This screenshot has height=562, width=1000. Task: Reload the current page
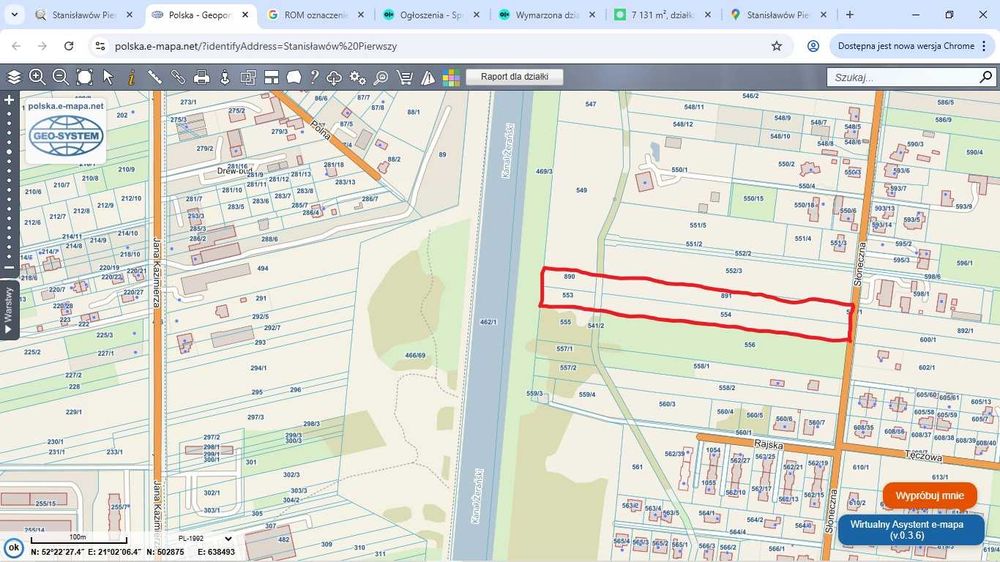point(69,46)
